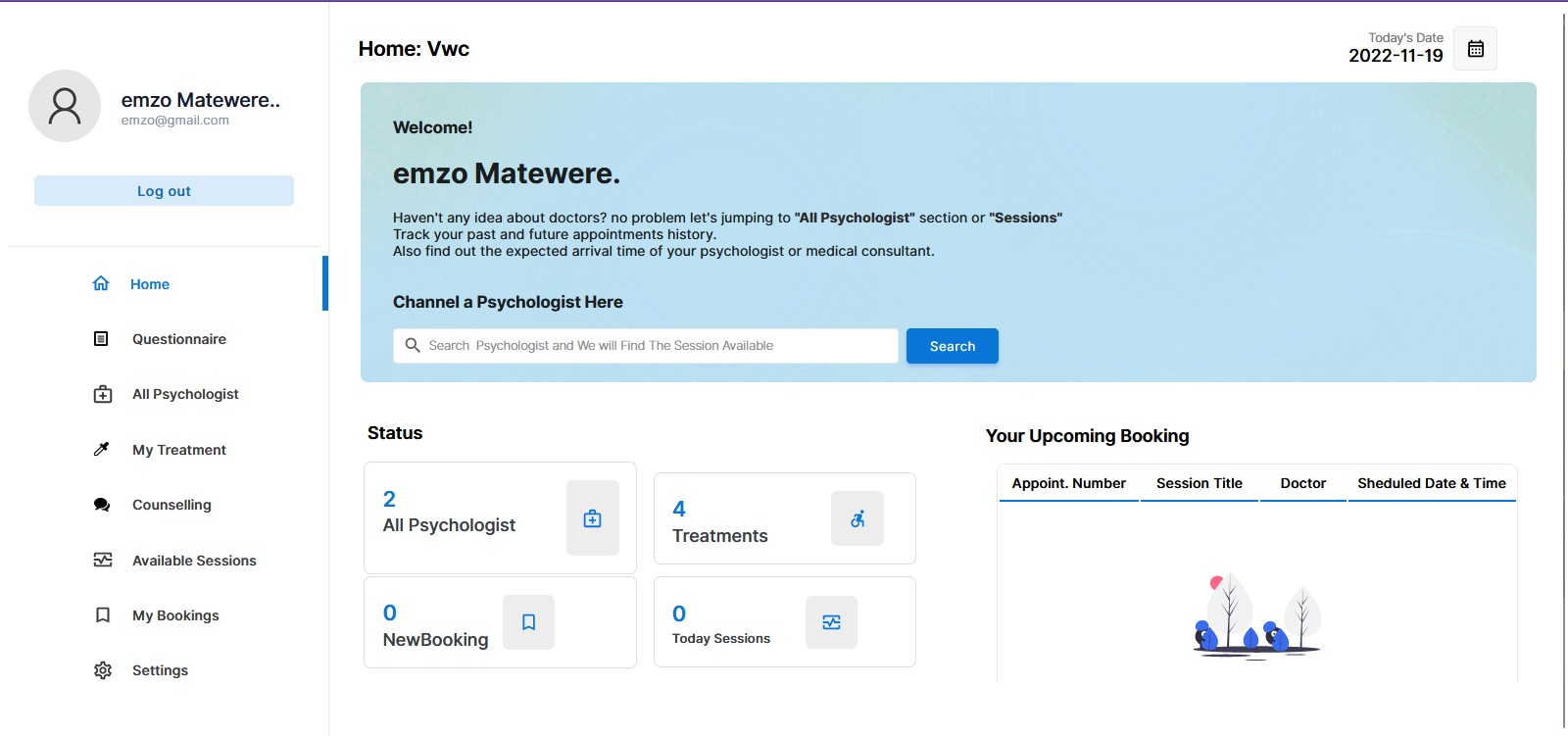The image size is (1568, 736).
Task: Click the All Psychologist medical bag status icon
Action: [x=592, y=518]
